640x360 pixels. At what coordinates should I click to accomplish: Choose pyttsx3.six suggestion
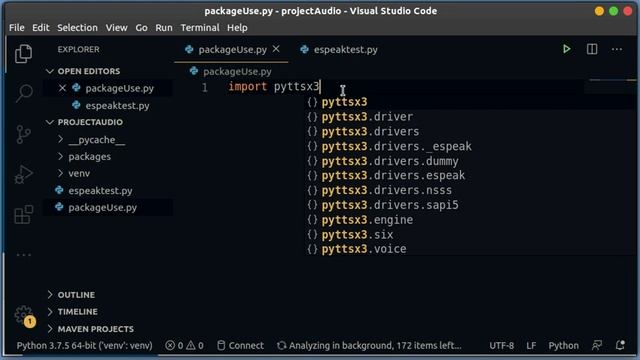click(471, 235)
